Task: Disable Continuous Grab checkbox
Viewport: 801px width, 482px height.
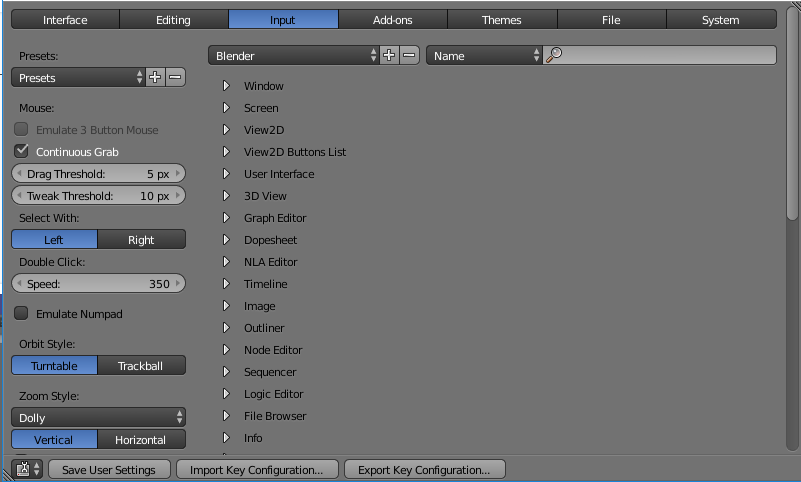Action: [21, 151]
